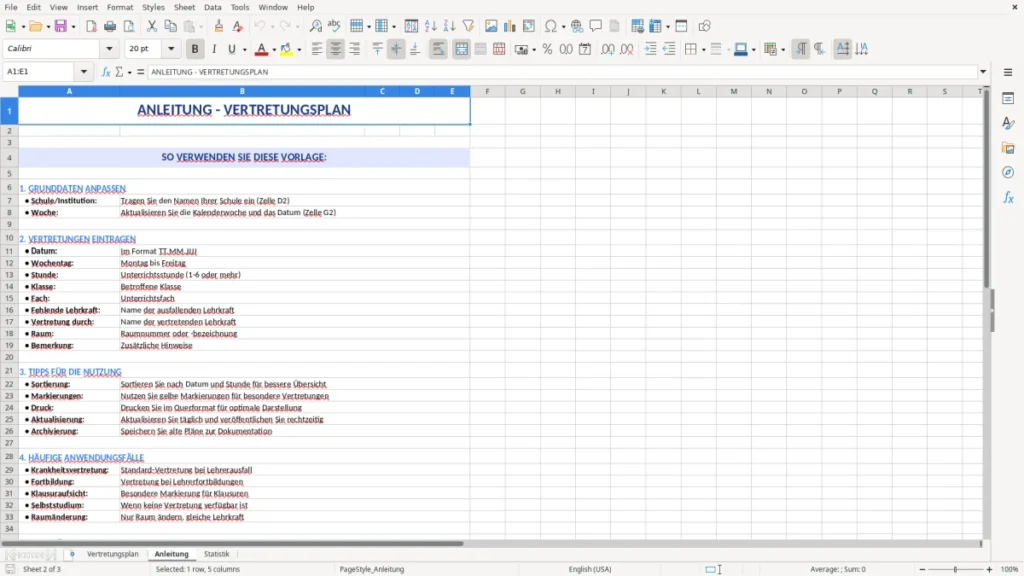Viewport: 1024px width, 576px height.
Task: Click the formula input line
Action: click(x=562, y=72)
